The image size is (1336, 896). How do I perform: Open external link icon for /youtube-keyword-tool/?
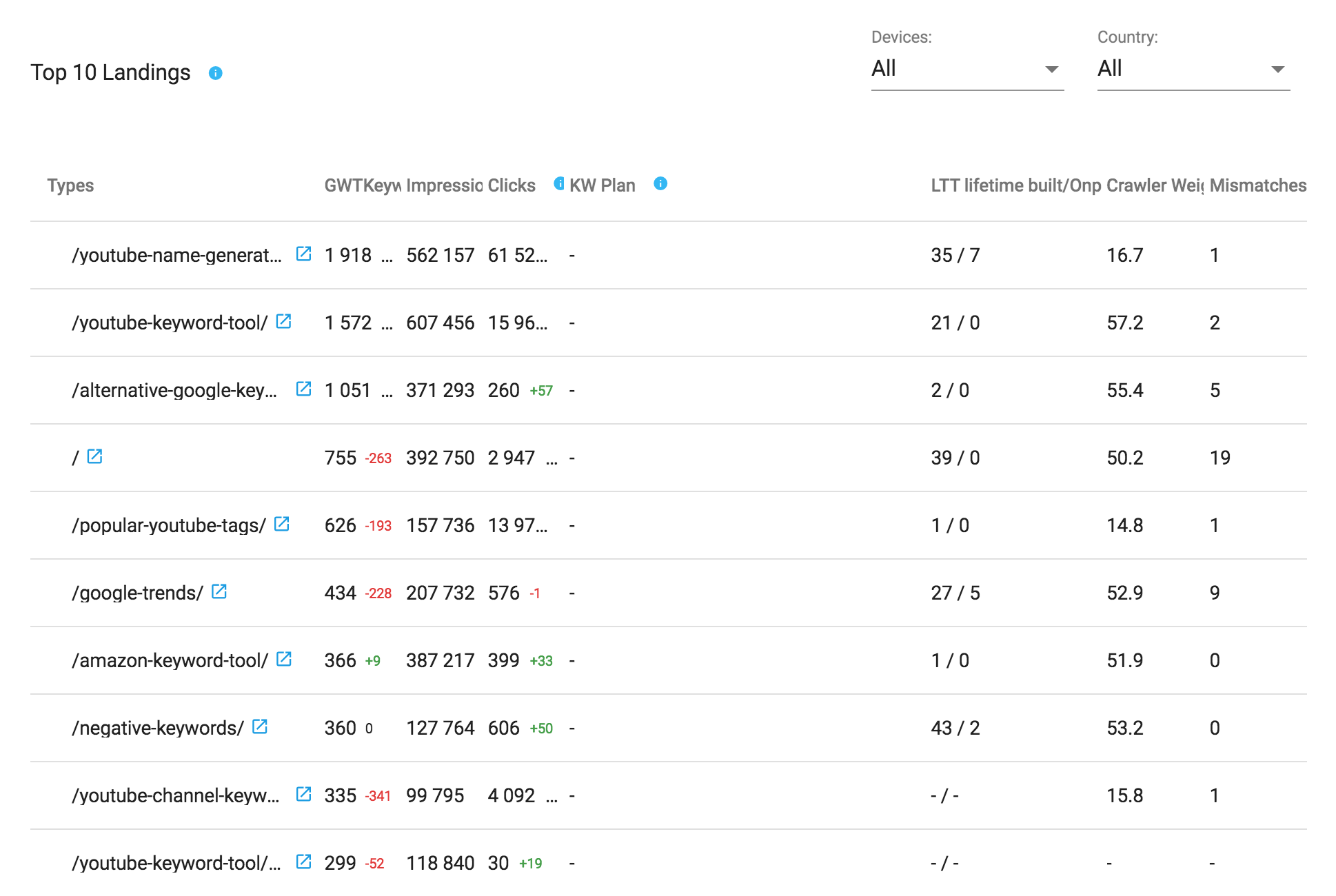pos(283,321)
